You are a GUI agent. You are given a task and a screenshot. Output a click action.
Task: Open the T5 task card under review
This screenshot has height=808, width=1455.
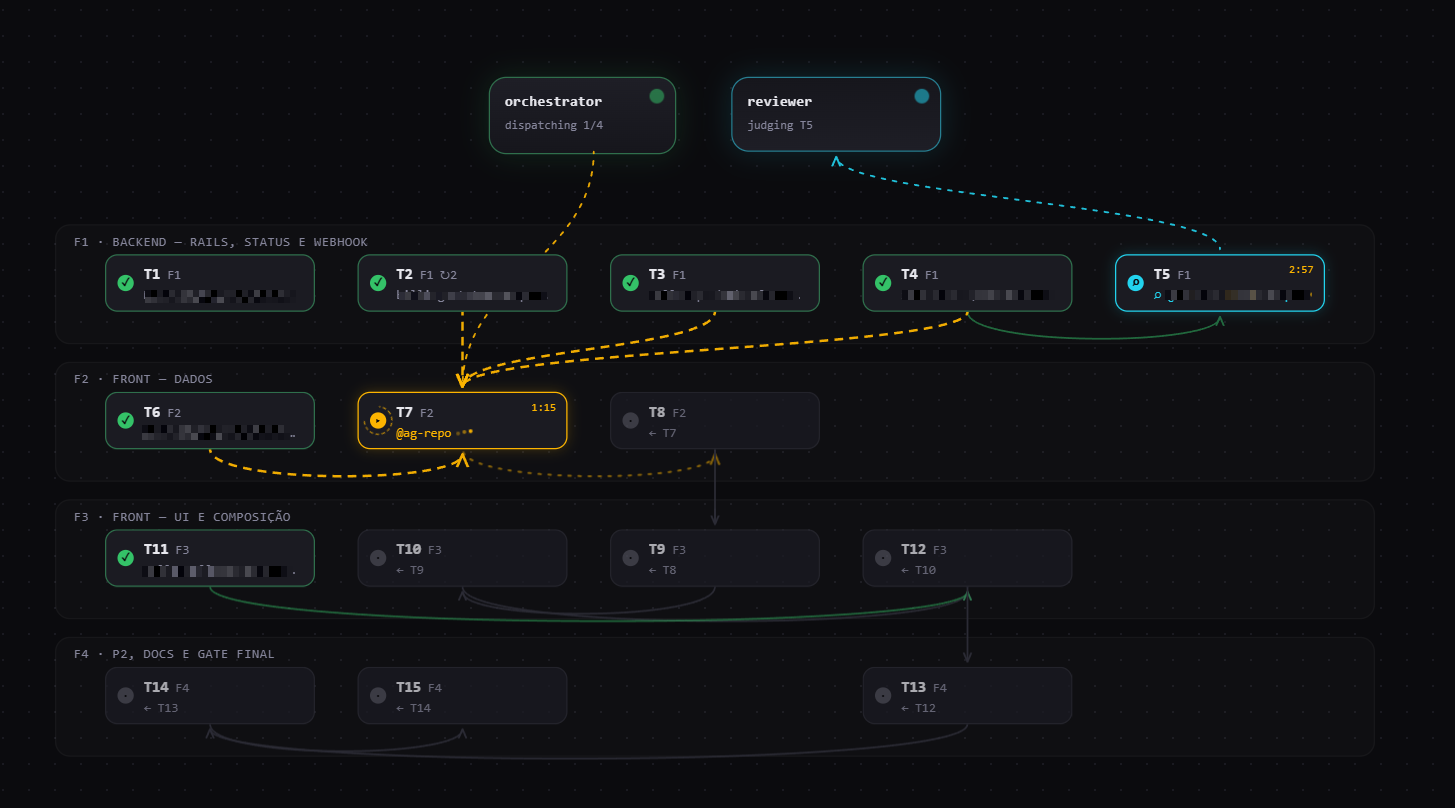(x=1220, y=283)
